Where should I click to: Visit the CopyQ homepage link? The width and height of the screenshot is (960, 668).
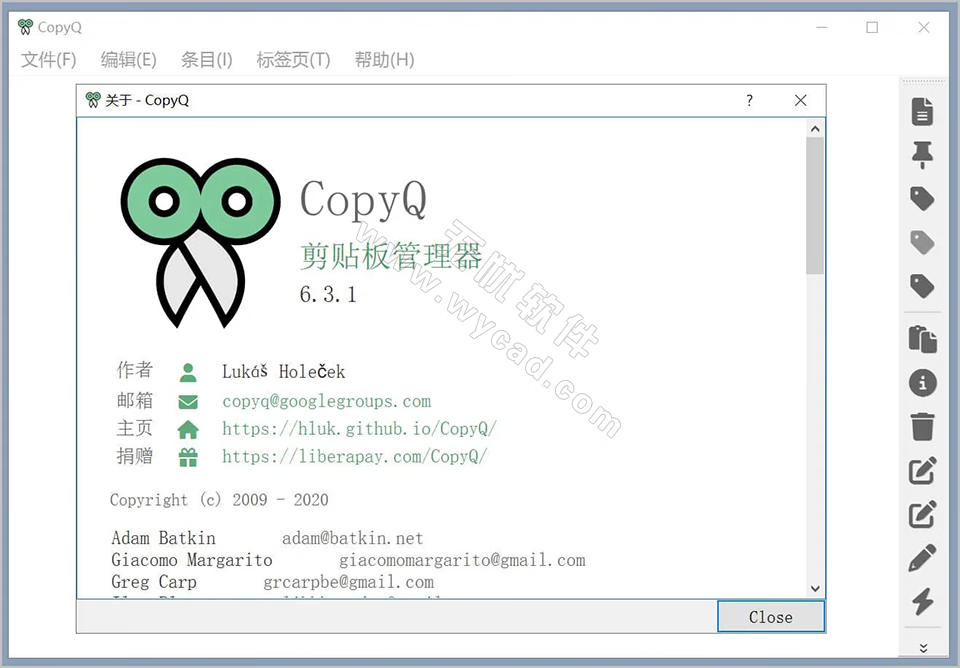[357, 428]
